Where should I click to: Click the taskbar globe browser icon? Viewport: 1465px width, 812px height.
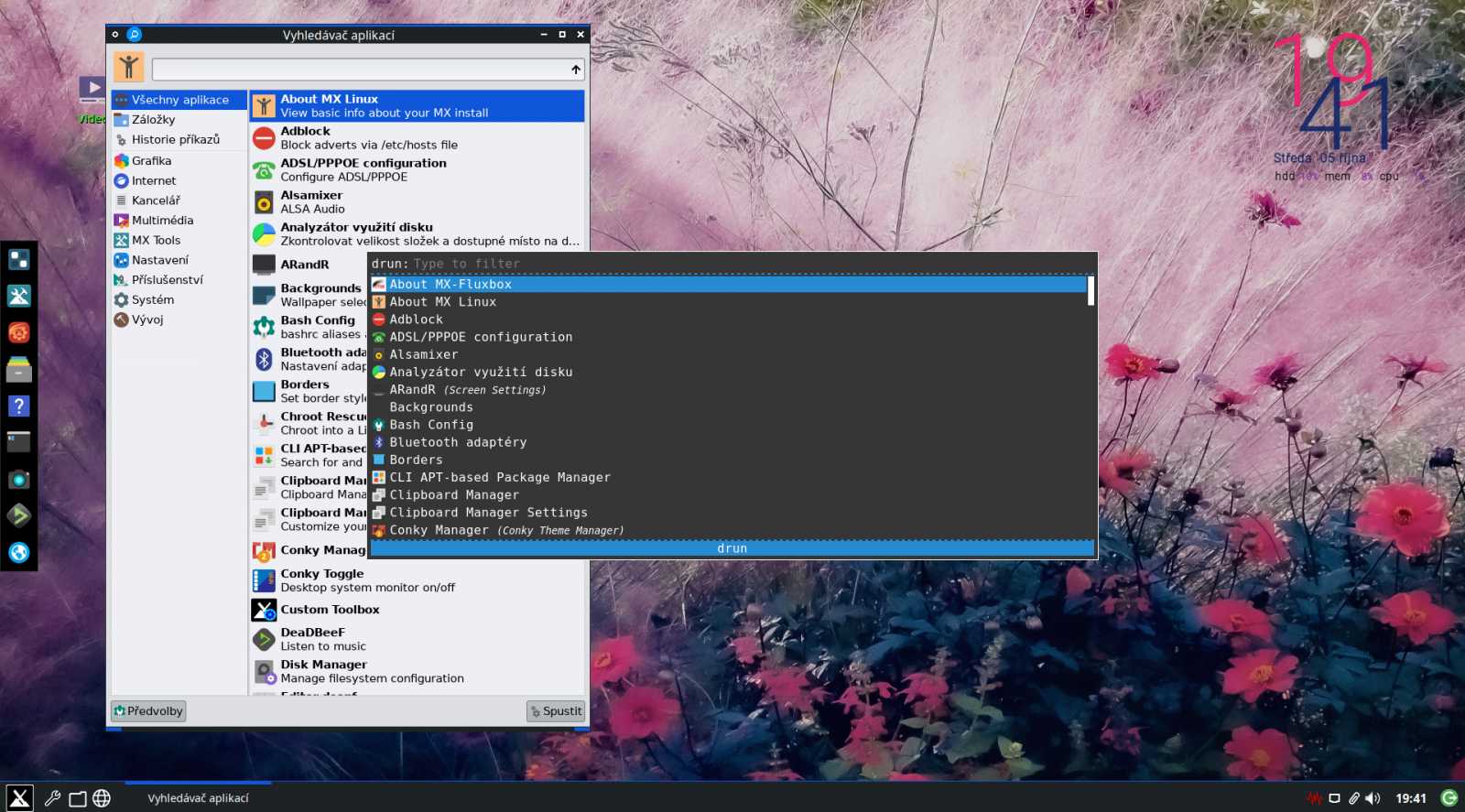(x=102, y=798)
